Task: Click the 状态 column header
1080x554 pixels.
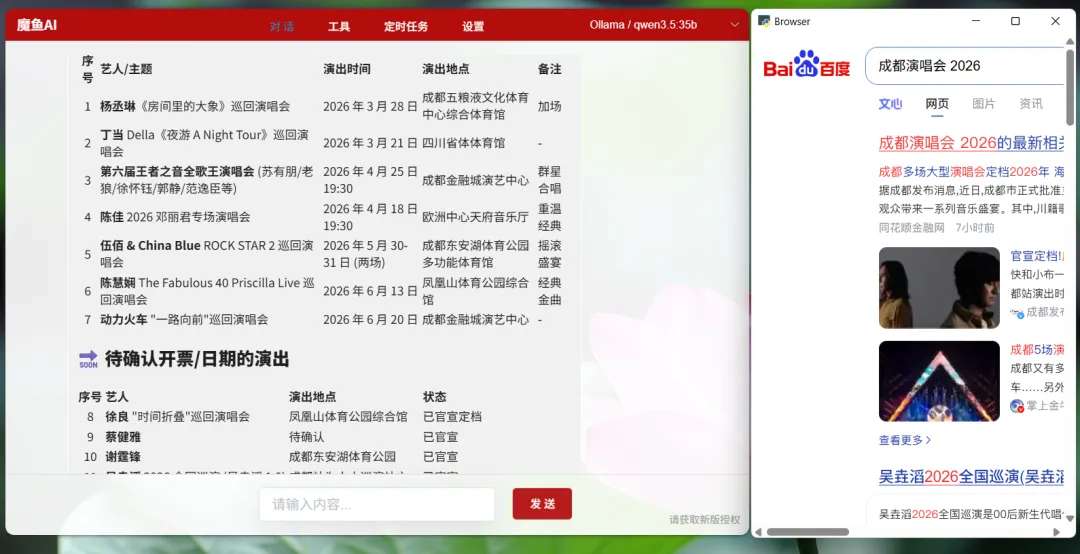Action: (x=435, y=397)
